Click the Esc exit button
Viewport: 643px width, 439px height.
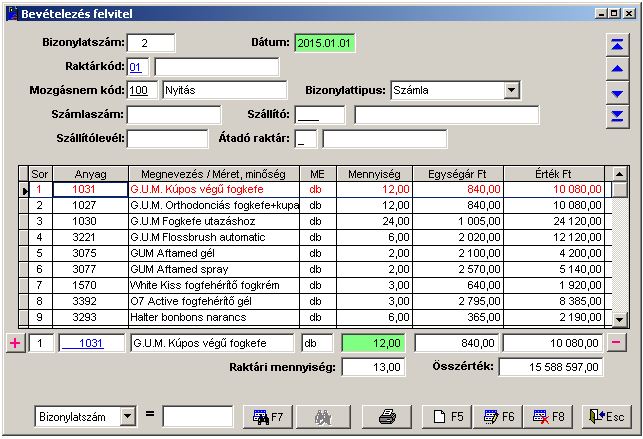click(606, 415)
